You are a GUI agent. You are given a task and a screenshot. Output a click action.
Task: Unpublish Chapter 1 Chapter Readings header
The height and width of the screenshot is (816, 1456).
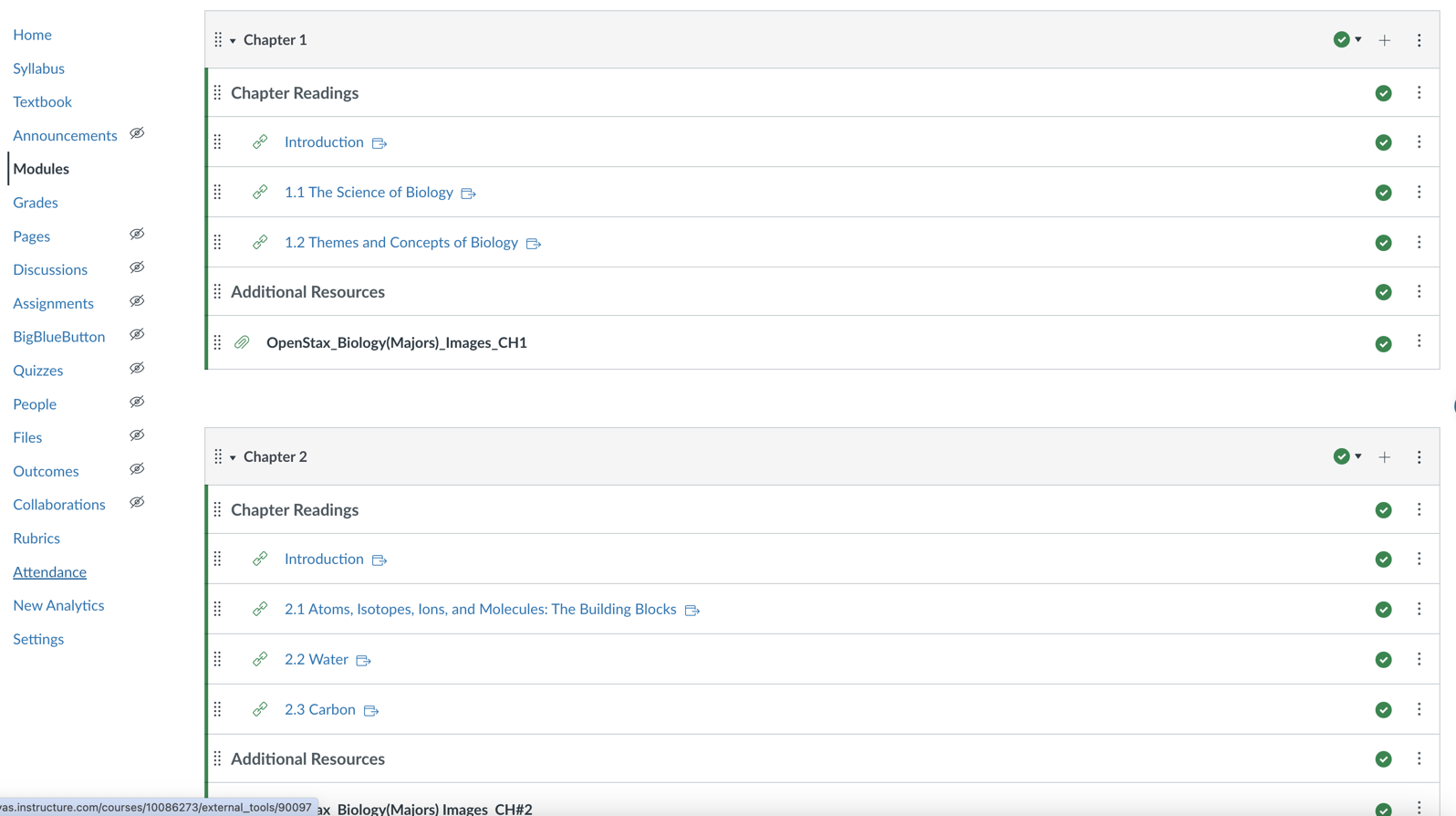click(x=1384, y=93)
